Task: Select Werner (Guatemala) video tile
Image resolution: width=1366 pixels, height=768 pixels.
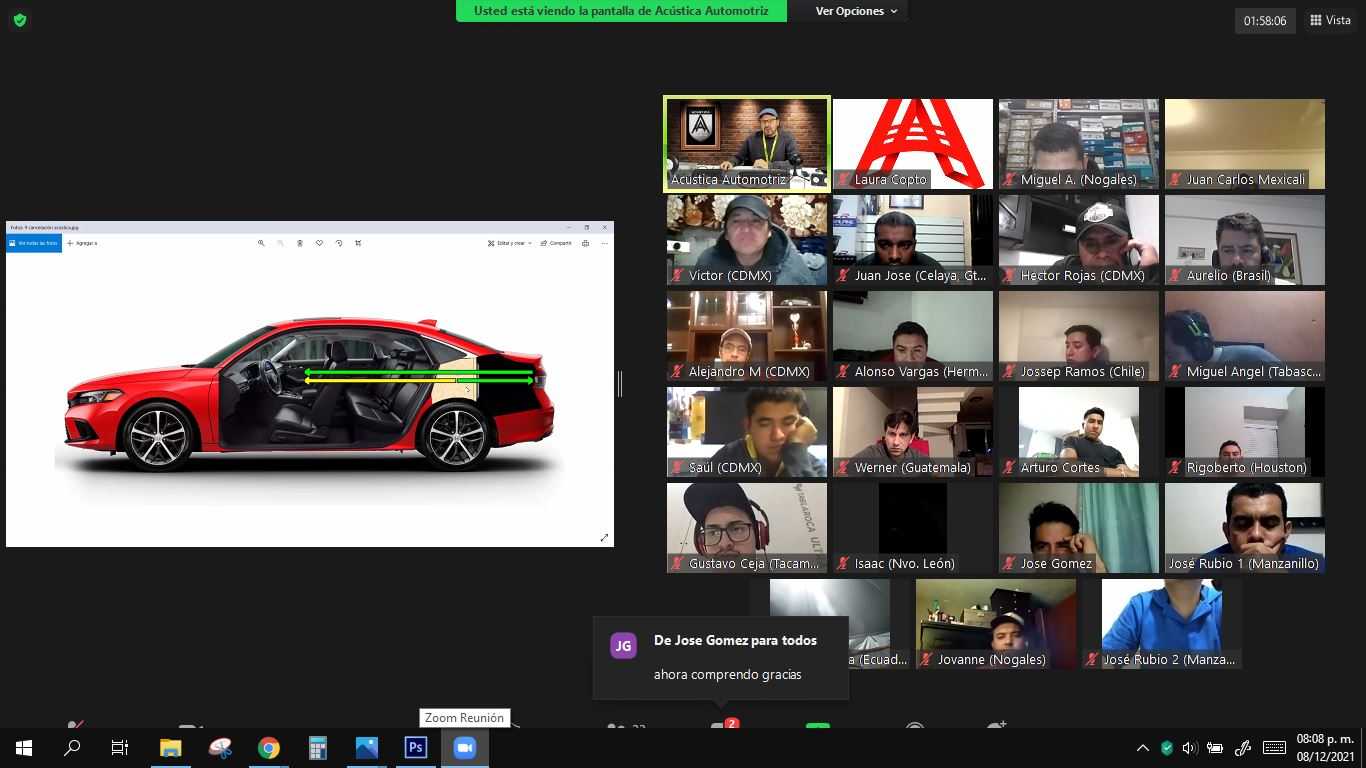Action: click(913, 432)
